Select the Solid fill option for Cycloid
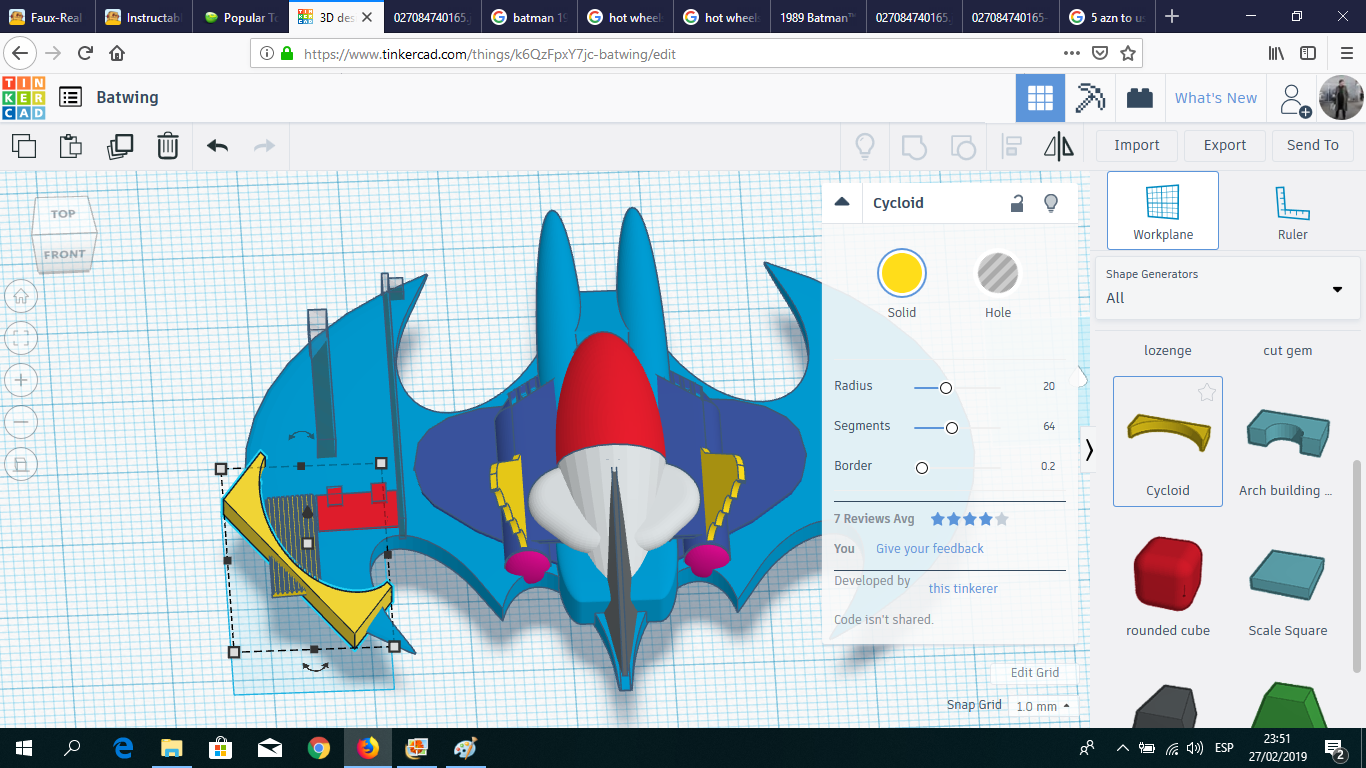1366x768 pixels. point(901,272)
